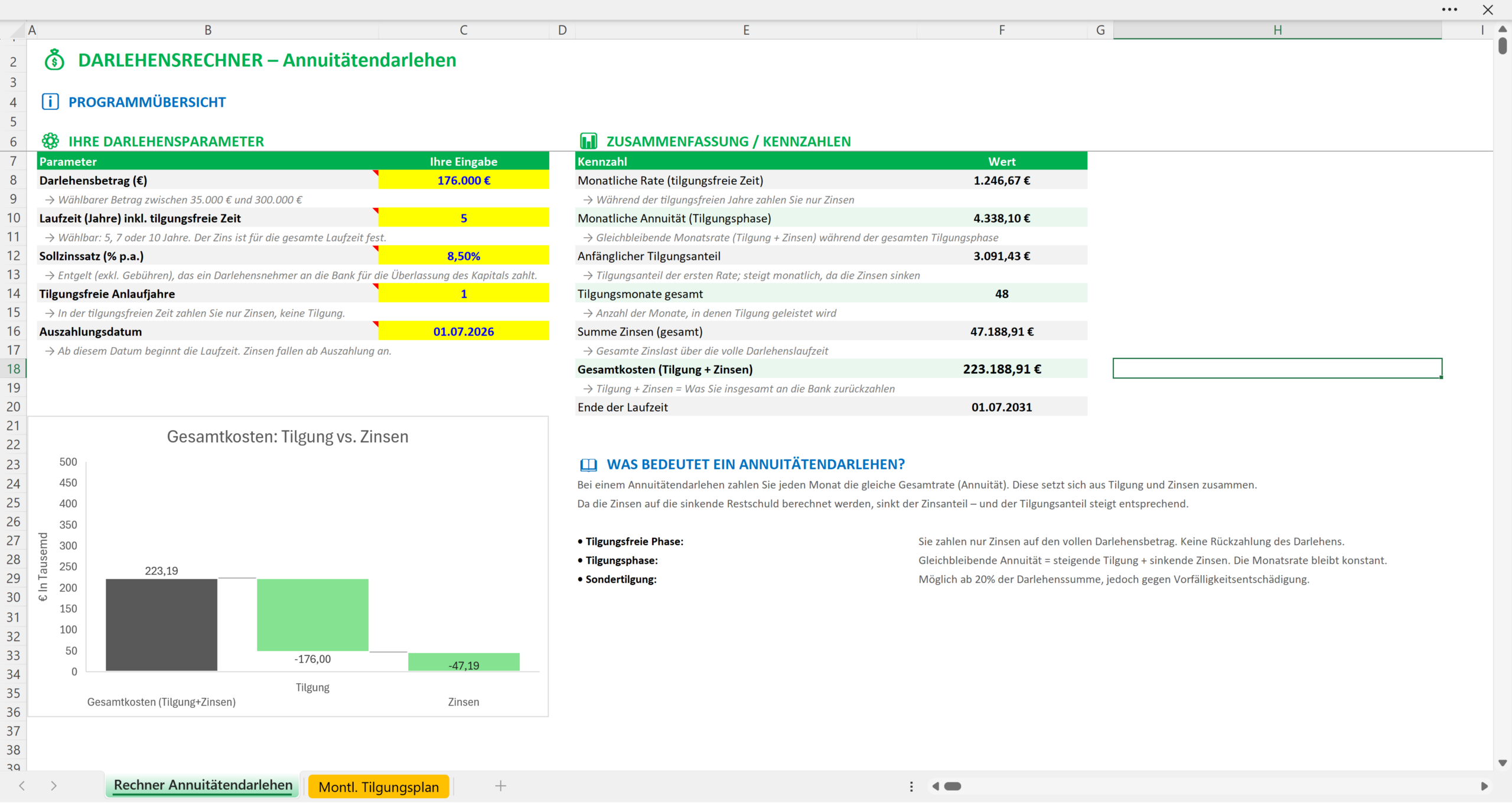Select the Darlehensbetrag input cell 176.000 €
This screenshot has height=803, width=1512.
[464, 181]
